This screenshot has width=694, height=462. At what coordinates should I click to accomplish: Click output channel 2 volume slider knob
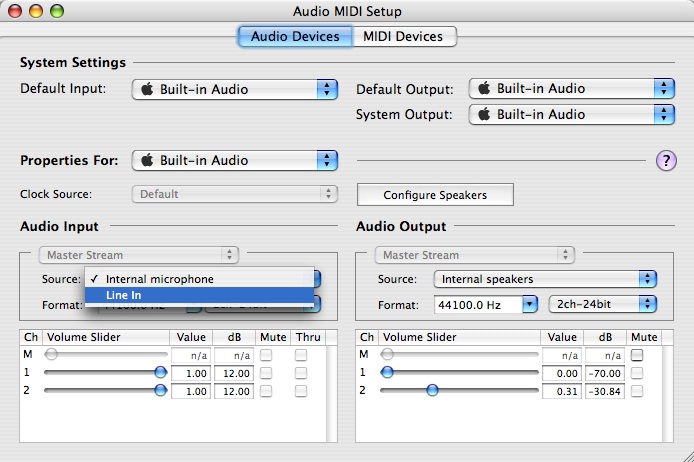pos(432,391)
